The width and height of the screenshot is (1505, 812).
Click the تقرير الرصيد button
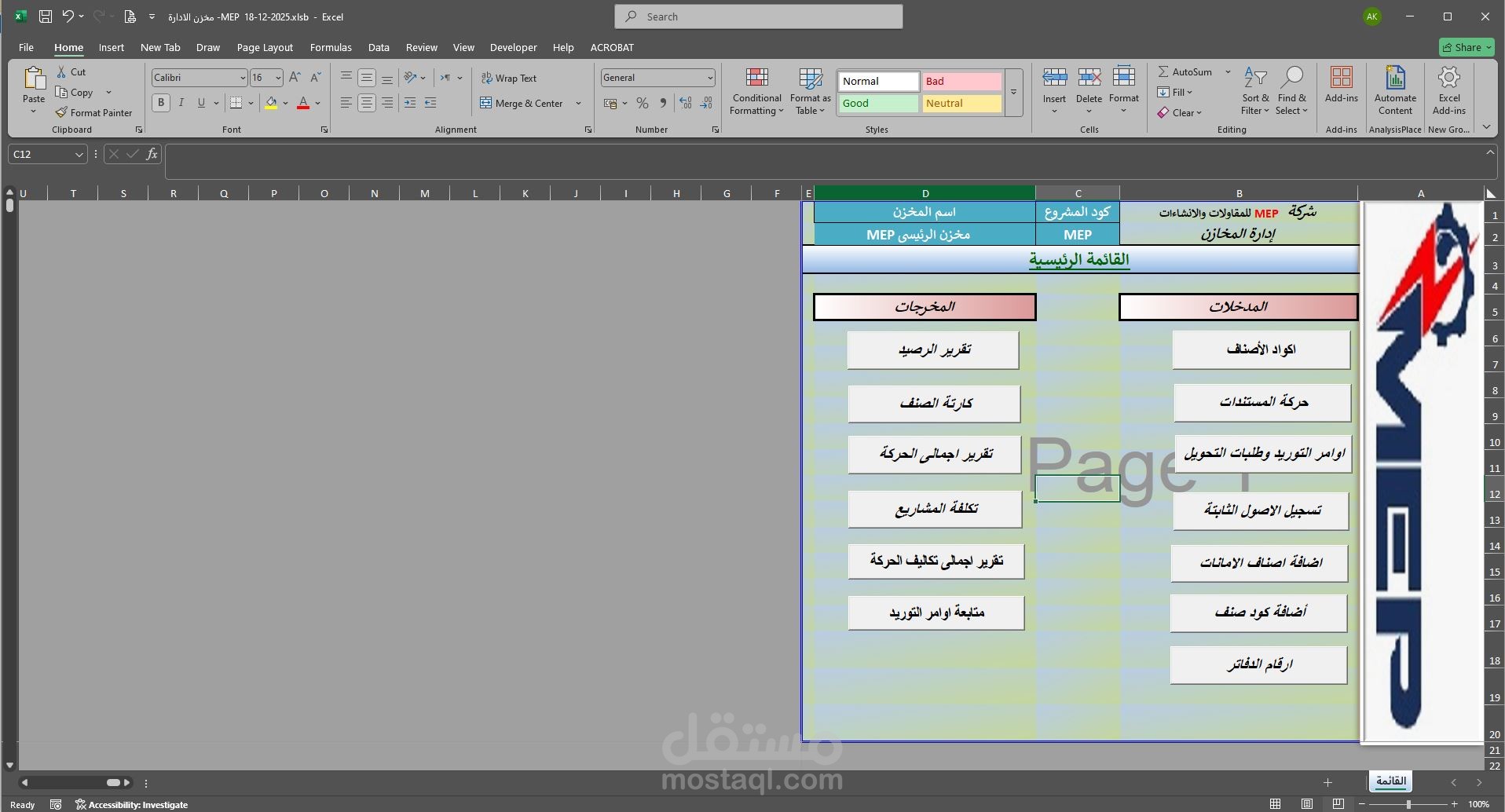[x=933, y=350]
